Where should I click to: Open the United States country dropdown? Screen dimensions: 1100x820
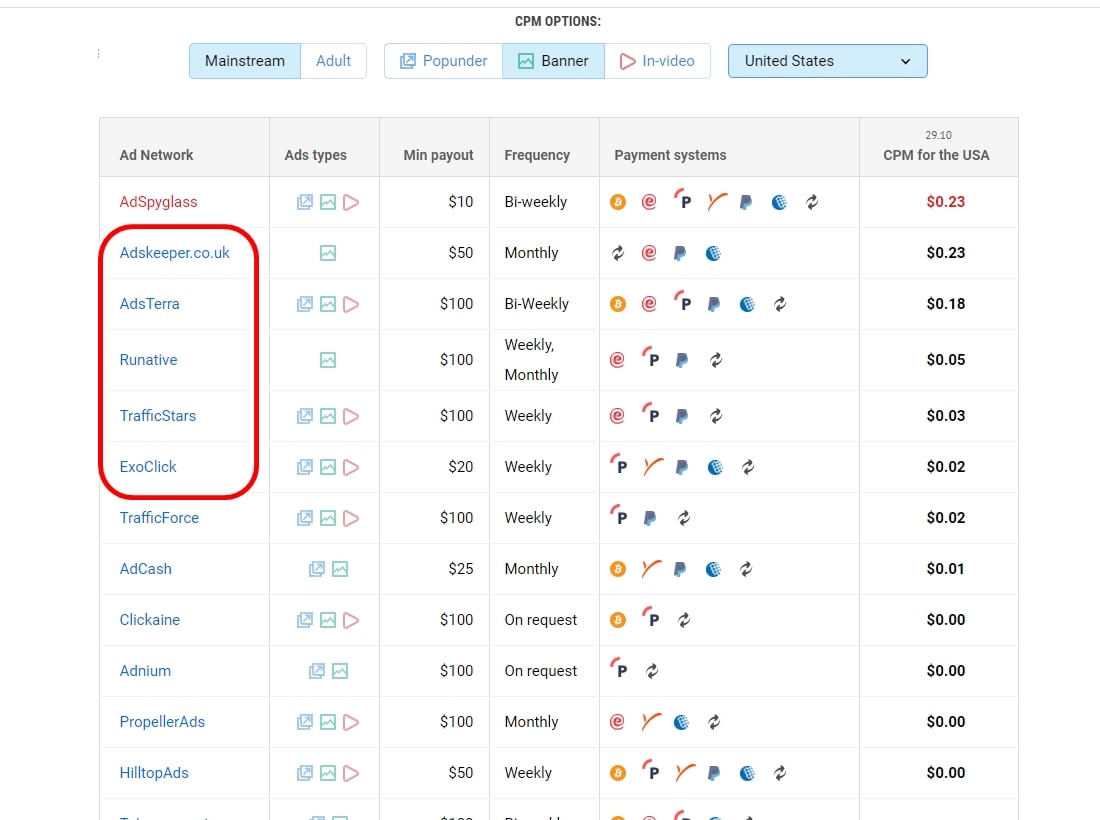click(x=828, y=61)
